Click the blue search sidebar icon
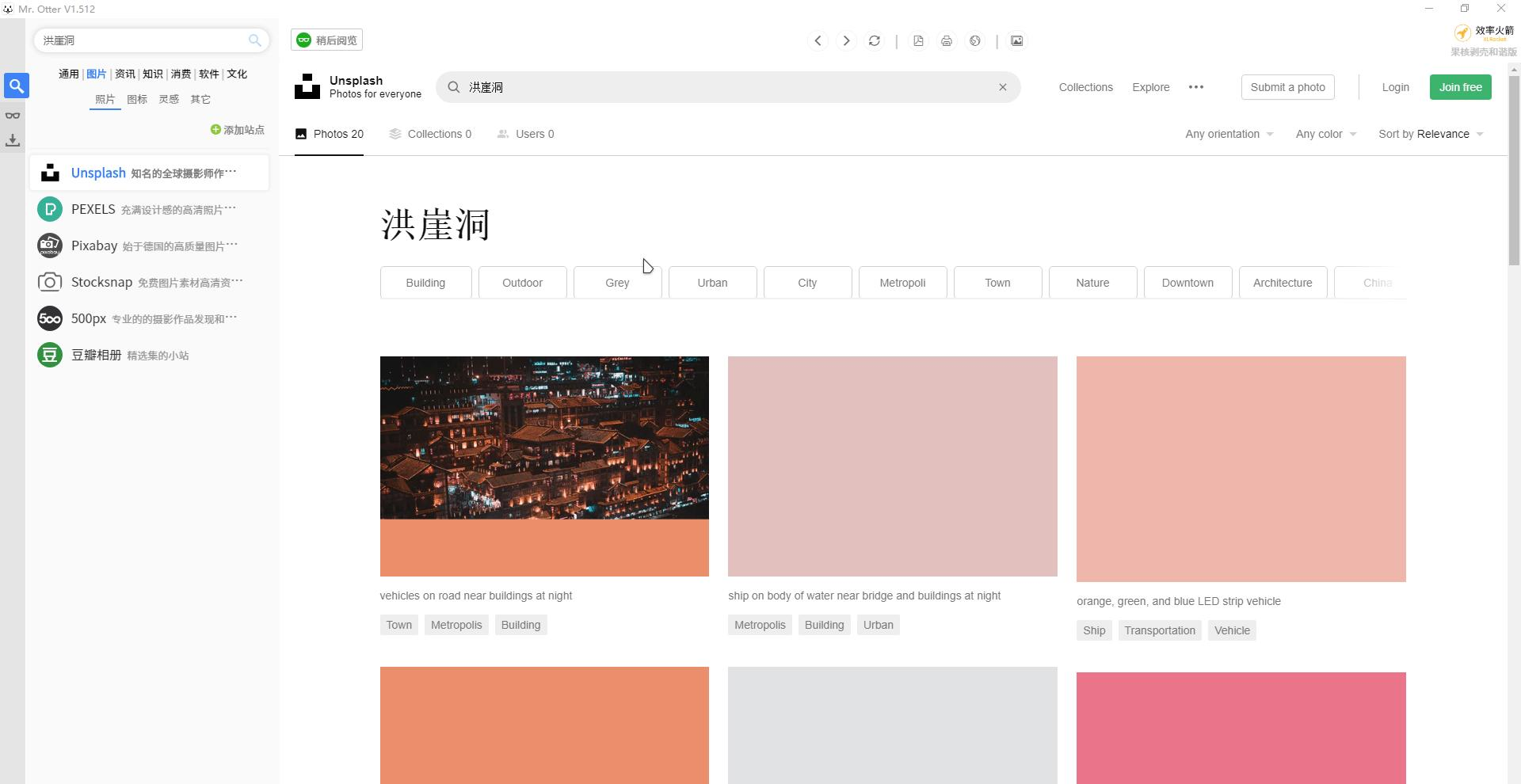The height and width of the screenshot is (784, 1521). tap(16, 86)
